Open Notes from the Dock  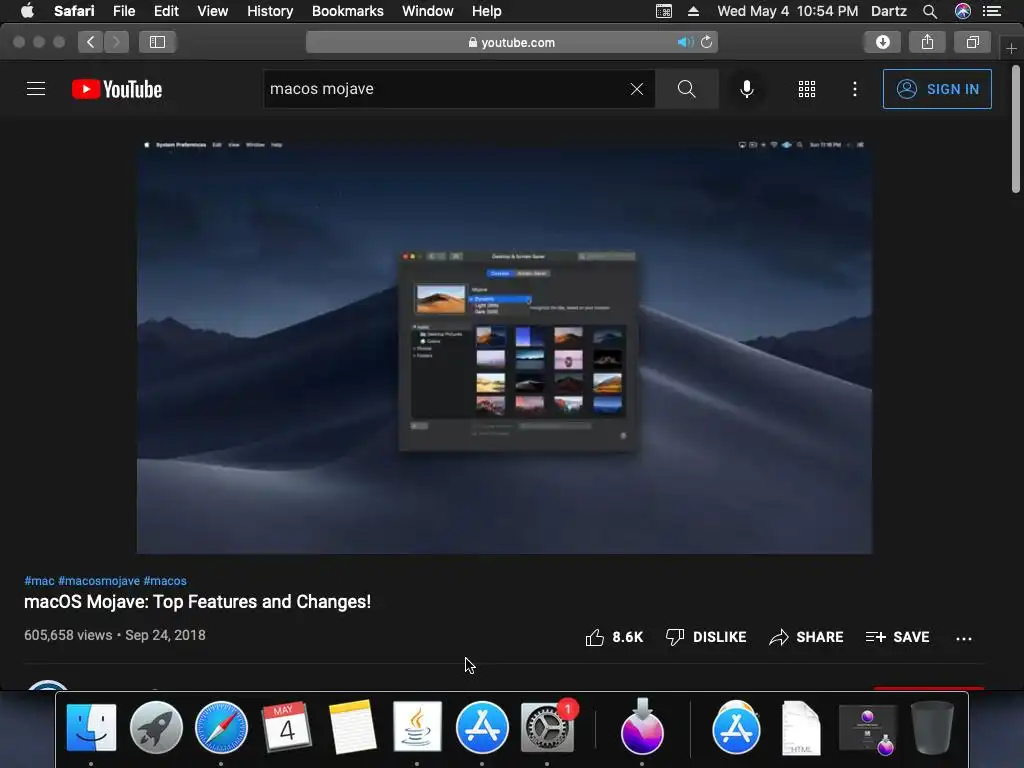point(352,727)
